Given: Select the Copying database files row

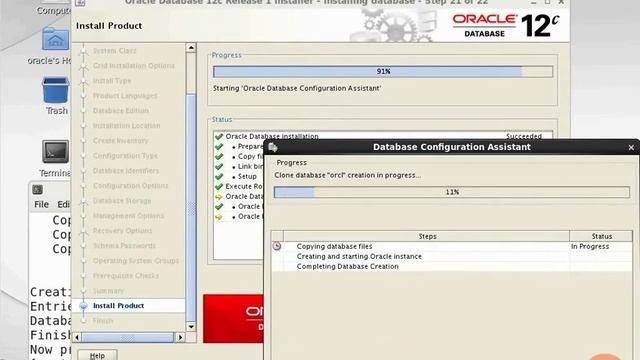Looking at the screenshot, I should pyautogui.click(x=452, y=247).
